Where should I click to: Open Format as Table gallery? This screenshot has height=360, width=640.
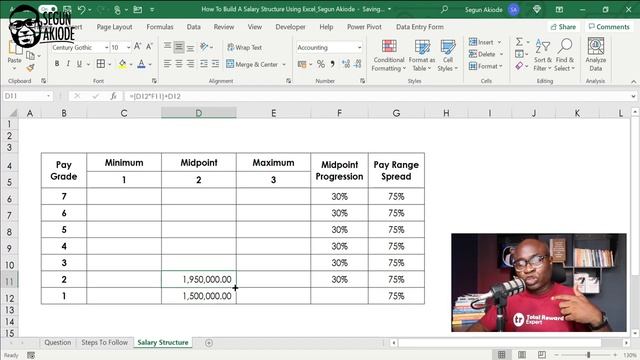click(422, 56)
